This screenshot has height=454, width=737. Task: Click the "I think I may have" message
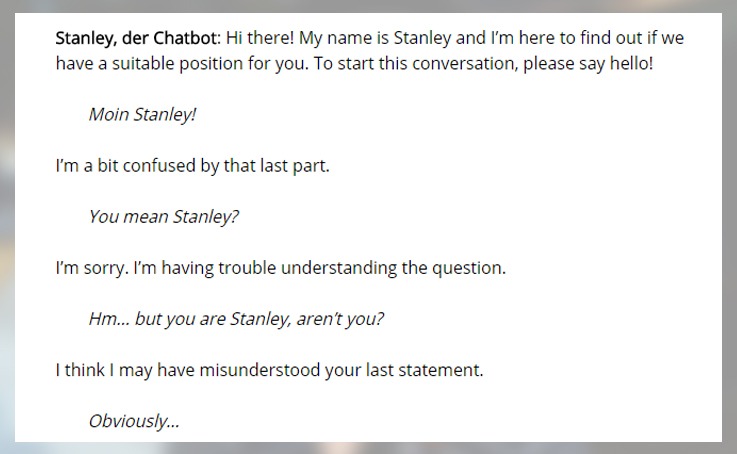tap(124, 370)
